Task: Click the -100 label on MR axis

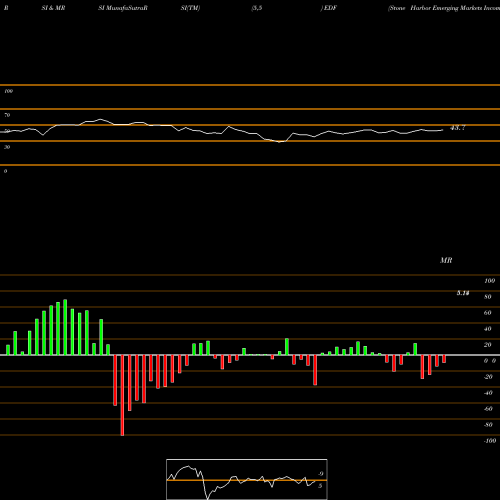Action: (490, 441)
